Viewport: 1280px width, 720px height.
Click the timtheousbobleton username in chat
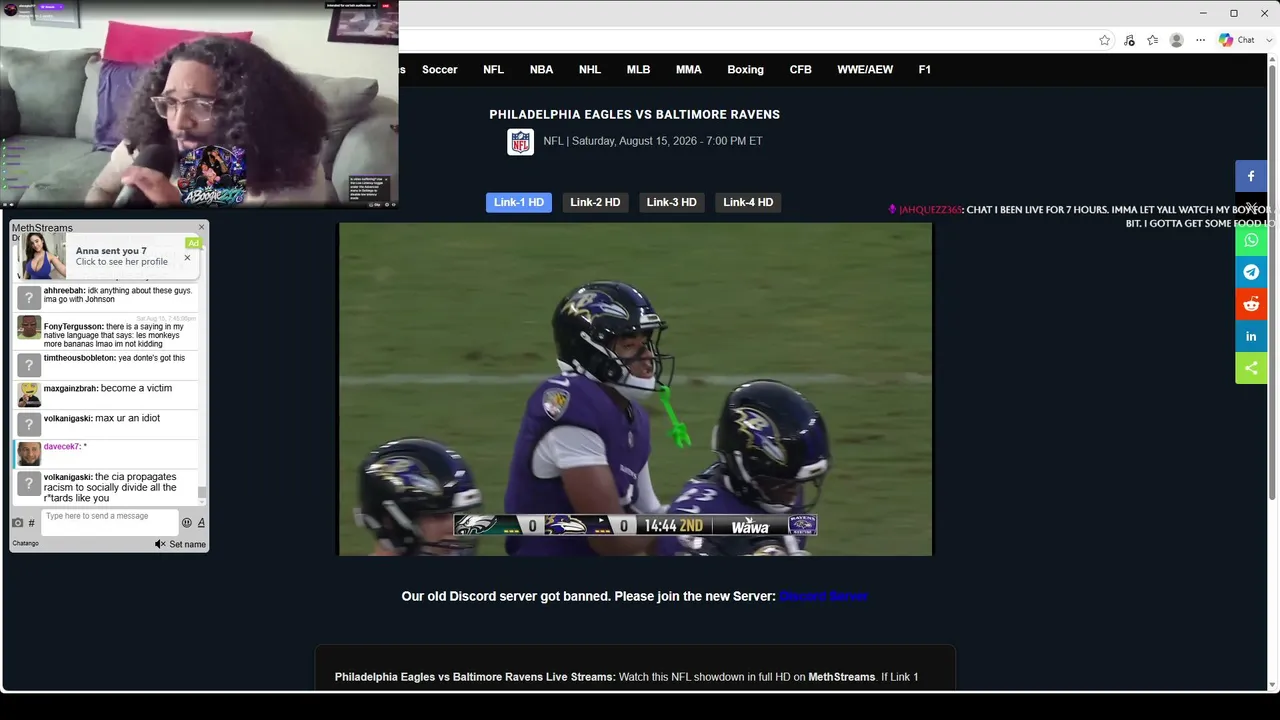80,358
